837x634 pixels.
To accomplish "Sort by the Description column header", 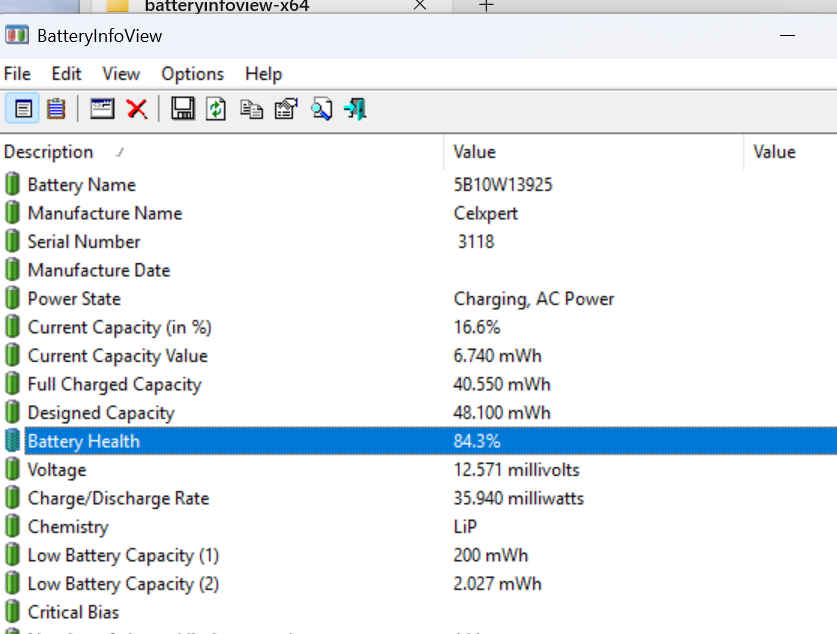I will coord(222,152).
